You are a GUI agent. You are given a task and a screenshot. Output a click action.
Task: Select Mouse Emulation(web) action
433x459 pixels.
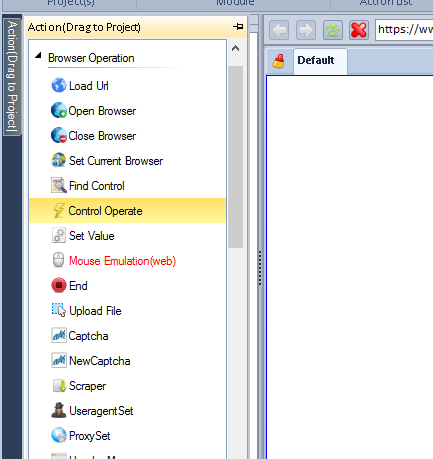coord(122,261)
